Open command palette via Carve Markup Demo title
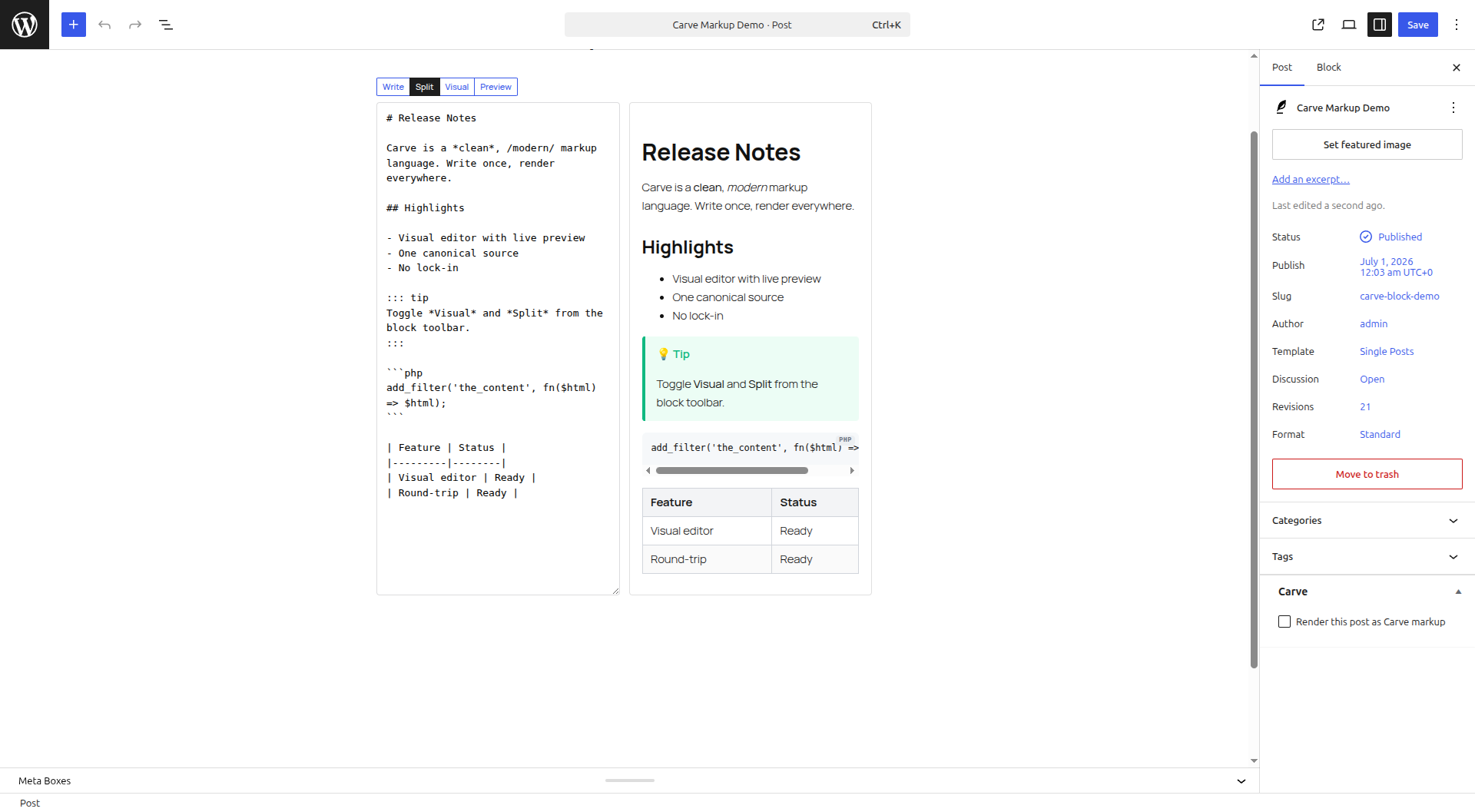Image resolution: width=1475 pixels, height=812 pixels. pos(737,25)
